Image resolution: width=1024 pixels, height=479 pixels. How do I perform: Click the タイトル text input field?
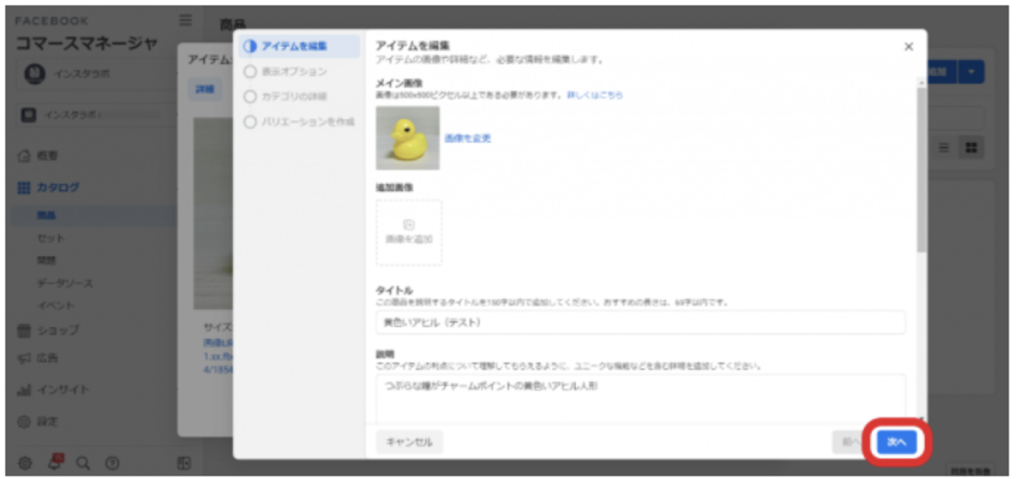coord(640,323)
